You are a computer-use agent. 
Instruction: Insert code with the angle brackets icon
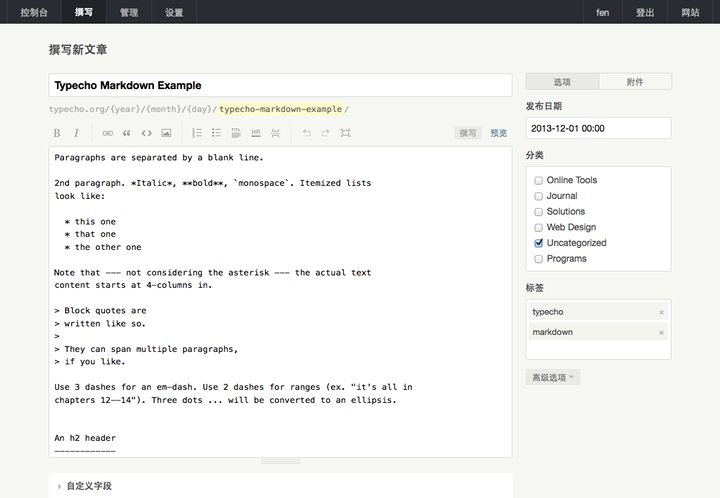(147, 133)
